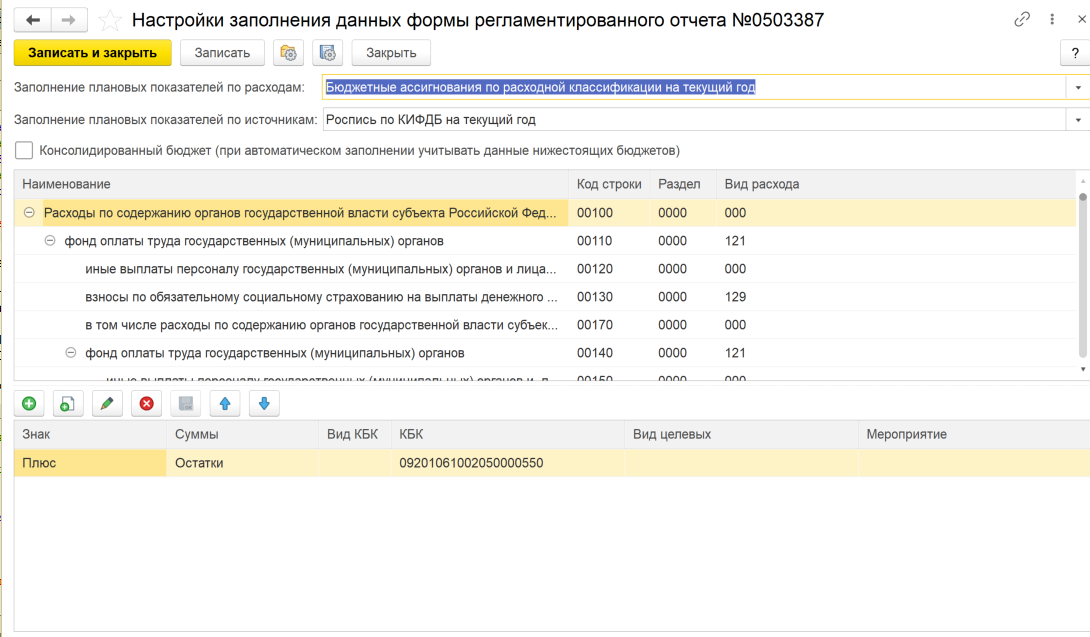Click the pencil edit icon

(107, 403)
